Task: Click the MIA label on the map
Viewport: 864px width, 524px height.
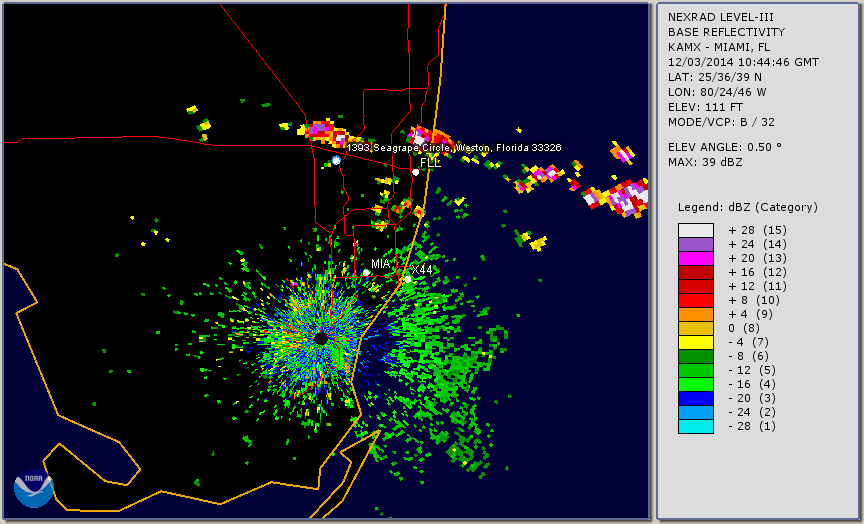Action: (x=381, y=263)
